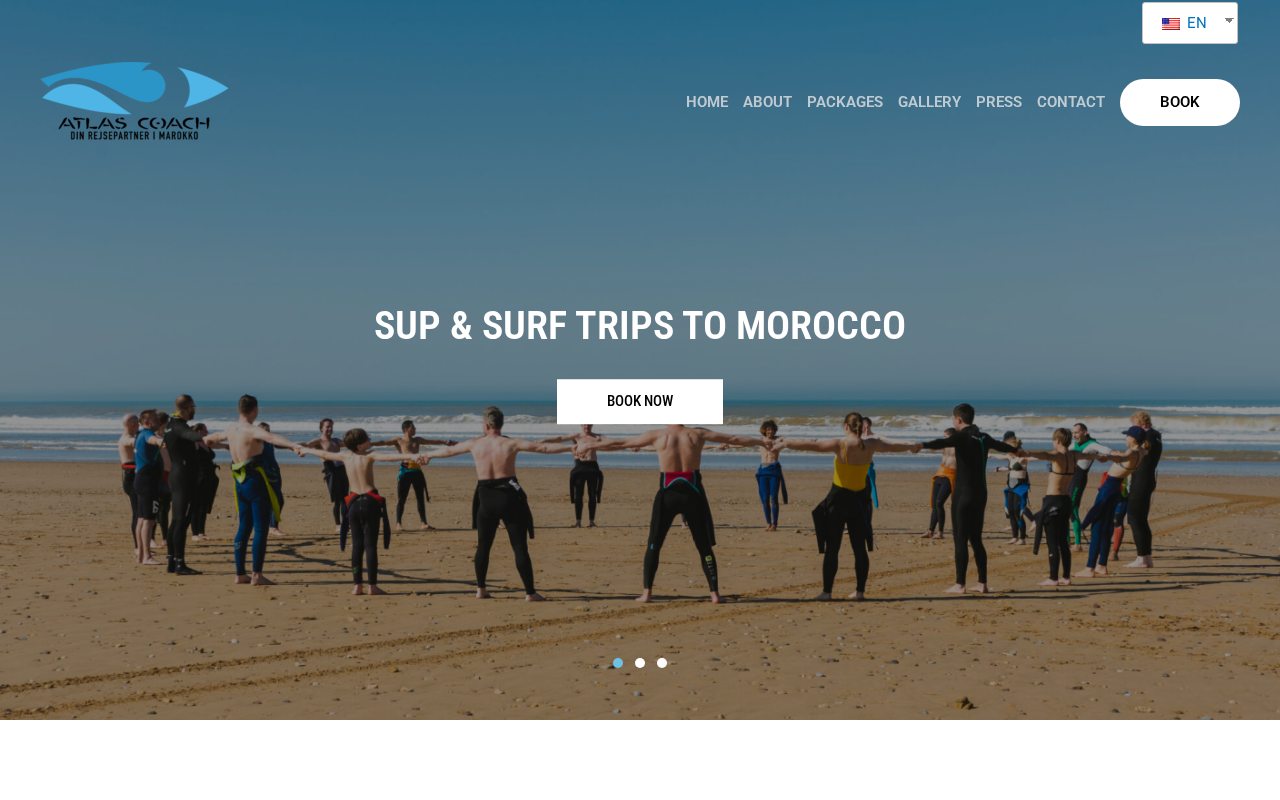Select the first blue carousel dot
Viewport: 1280px width, 800px height.
[618, 663]
